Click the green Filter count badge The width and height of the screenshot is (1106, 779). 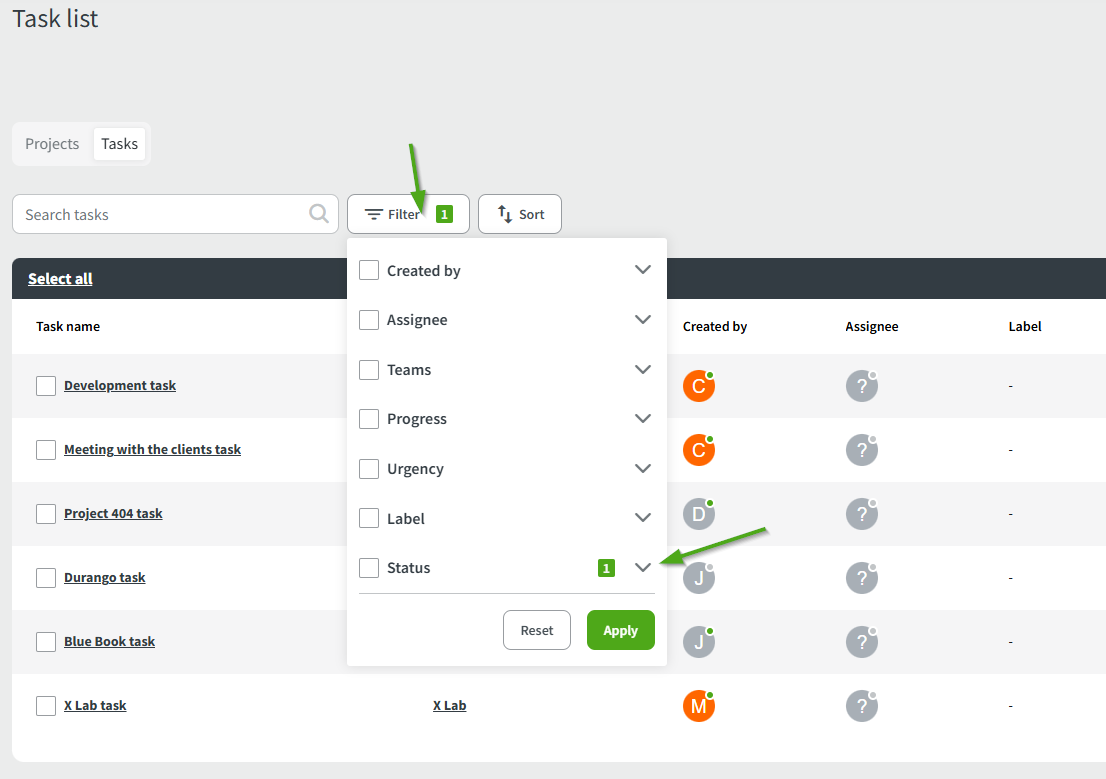pos(444,214)
